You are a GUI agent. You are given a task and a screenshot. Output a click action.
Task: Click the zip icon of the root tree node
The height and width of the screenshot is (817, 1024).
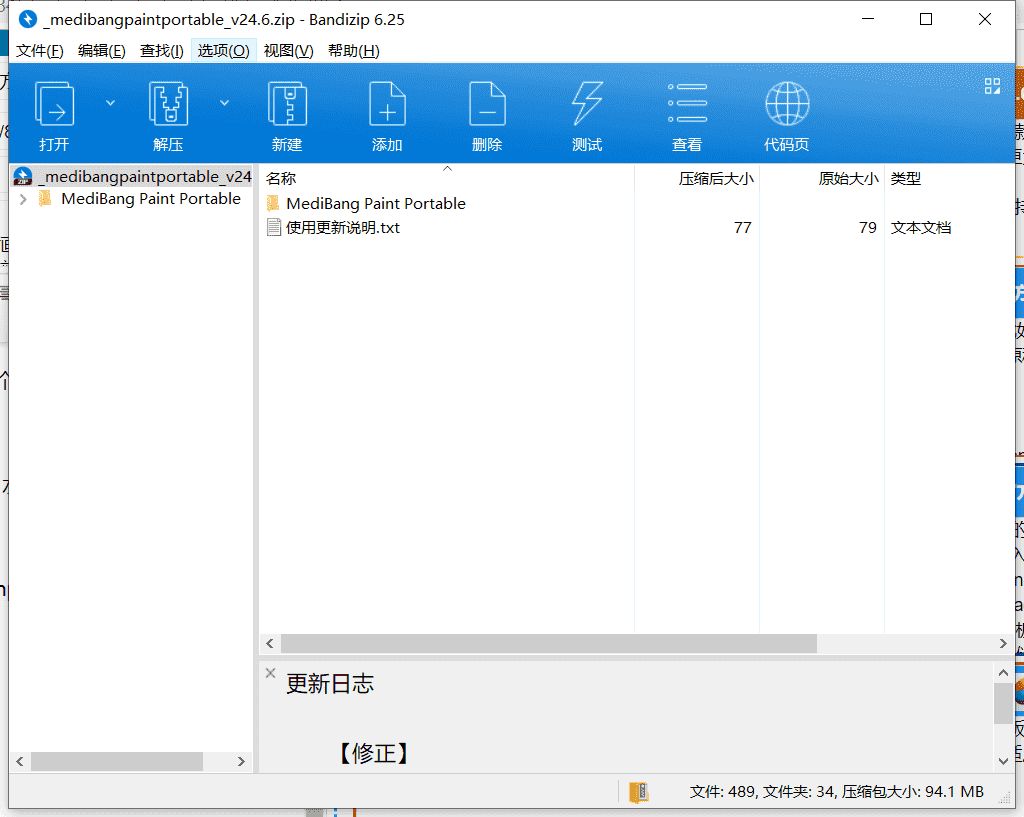(x=23, y=176)
